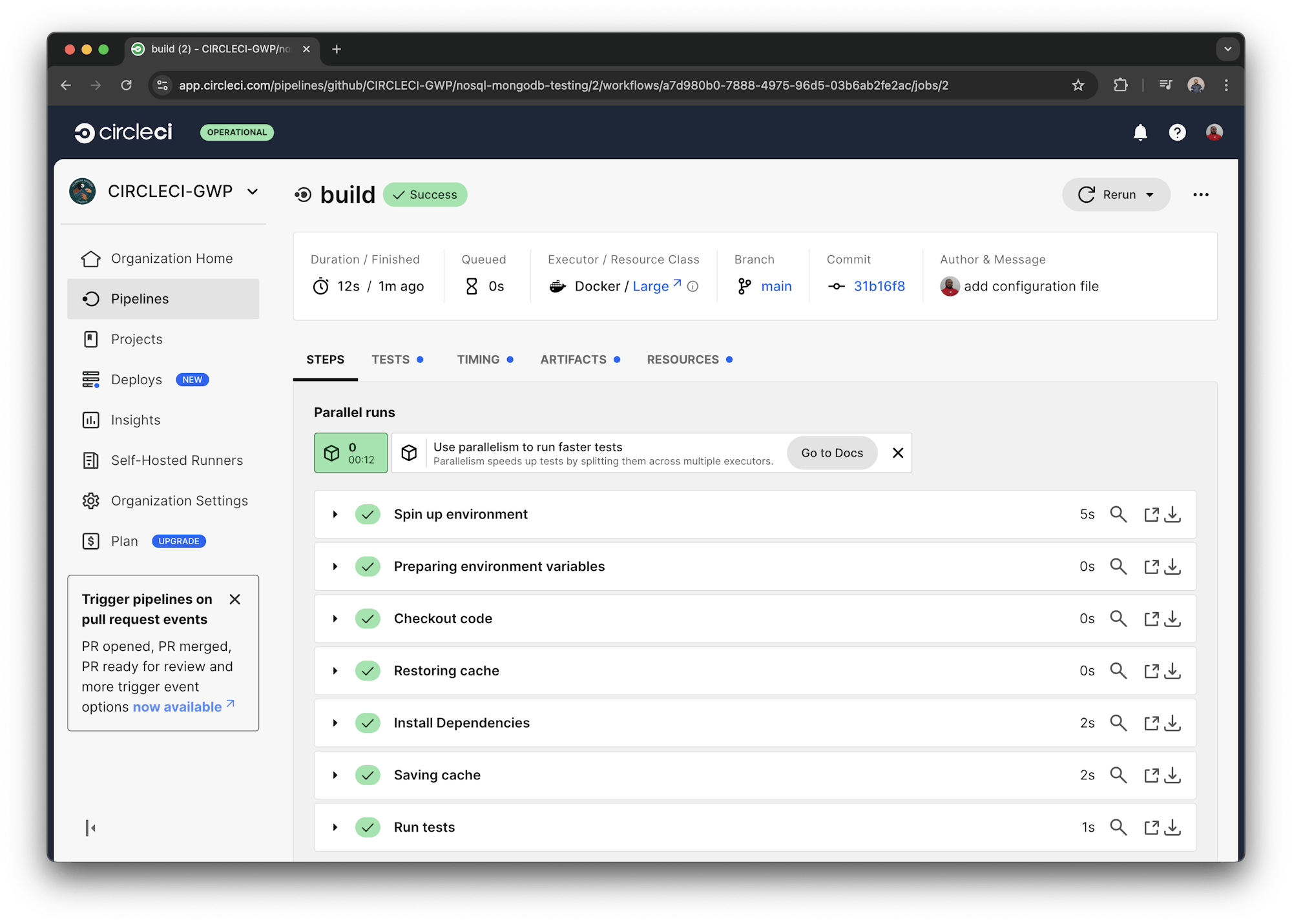1292x924 pixels.
Task: Switch to the TESTS tab
Action: coord(390,360)
